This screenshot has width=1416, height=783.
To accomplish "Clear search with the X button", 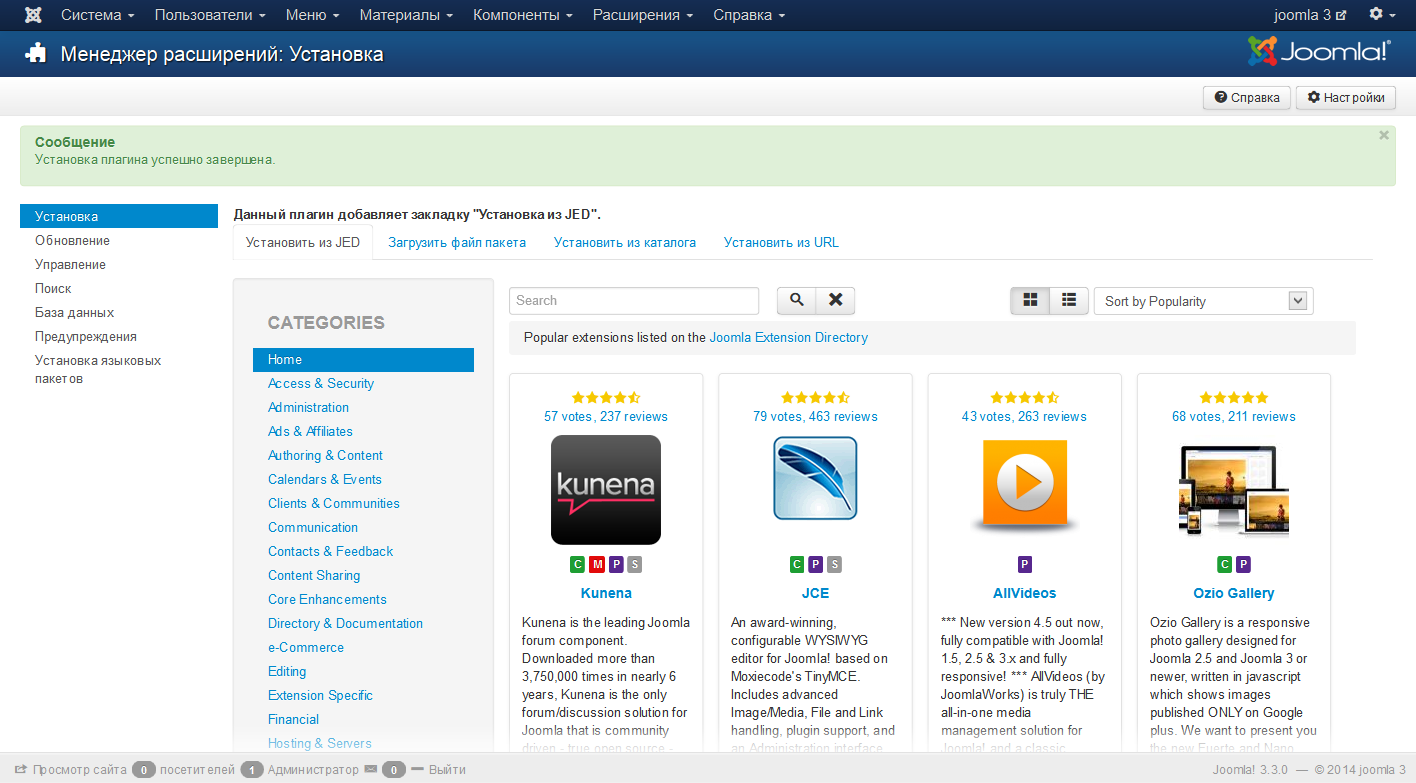I will (x=836, y=300).
